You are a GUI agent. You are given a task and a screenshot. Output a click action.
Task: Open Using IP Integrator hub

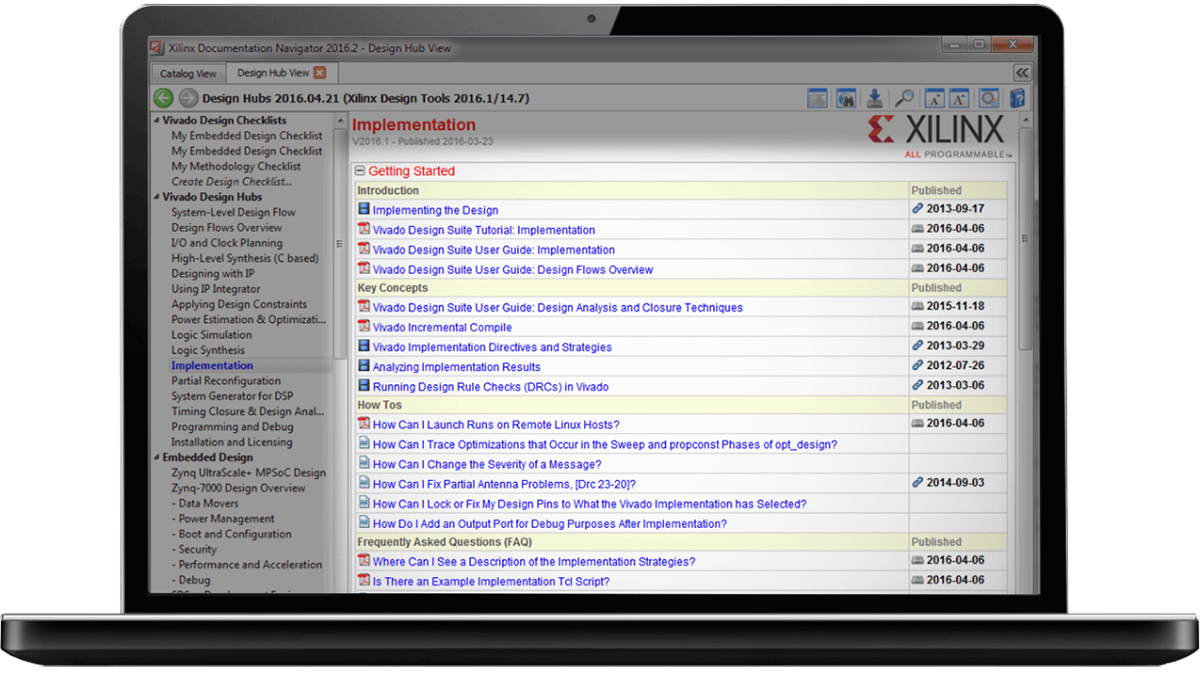coord(216,289)
